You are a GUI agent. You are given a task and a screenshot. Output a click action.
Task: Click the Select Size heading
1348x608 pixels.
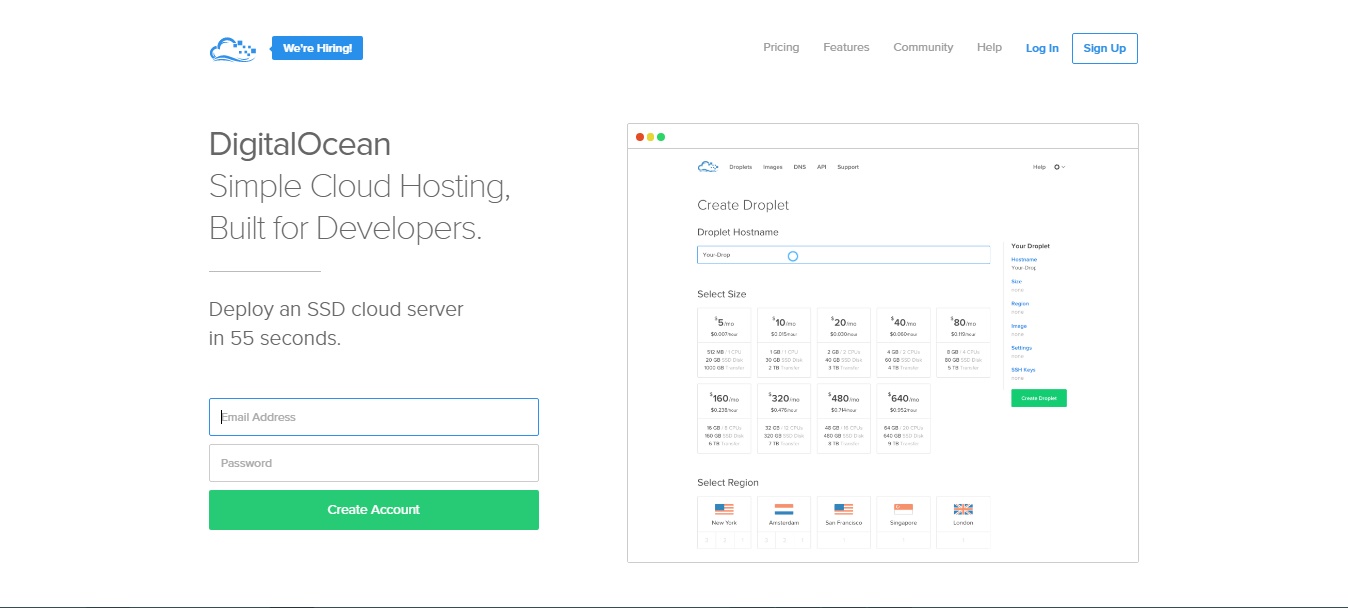(722, 294)
